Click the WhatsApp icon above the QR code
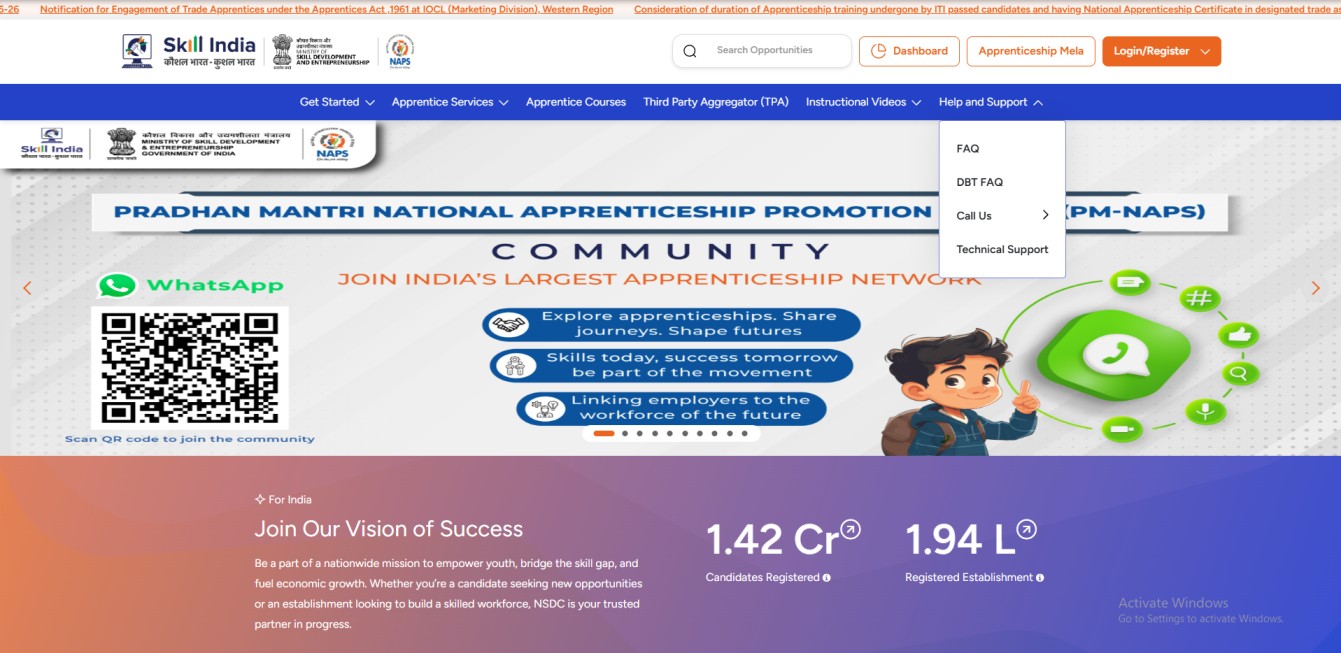 [x=117, y=285]
